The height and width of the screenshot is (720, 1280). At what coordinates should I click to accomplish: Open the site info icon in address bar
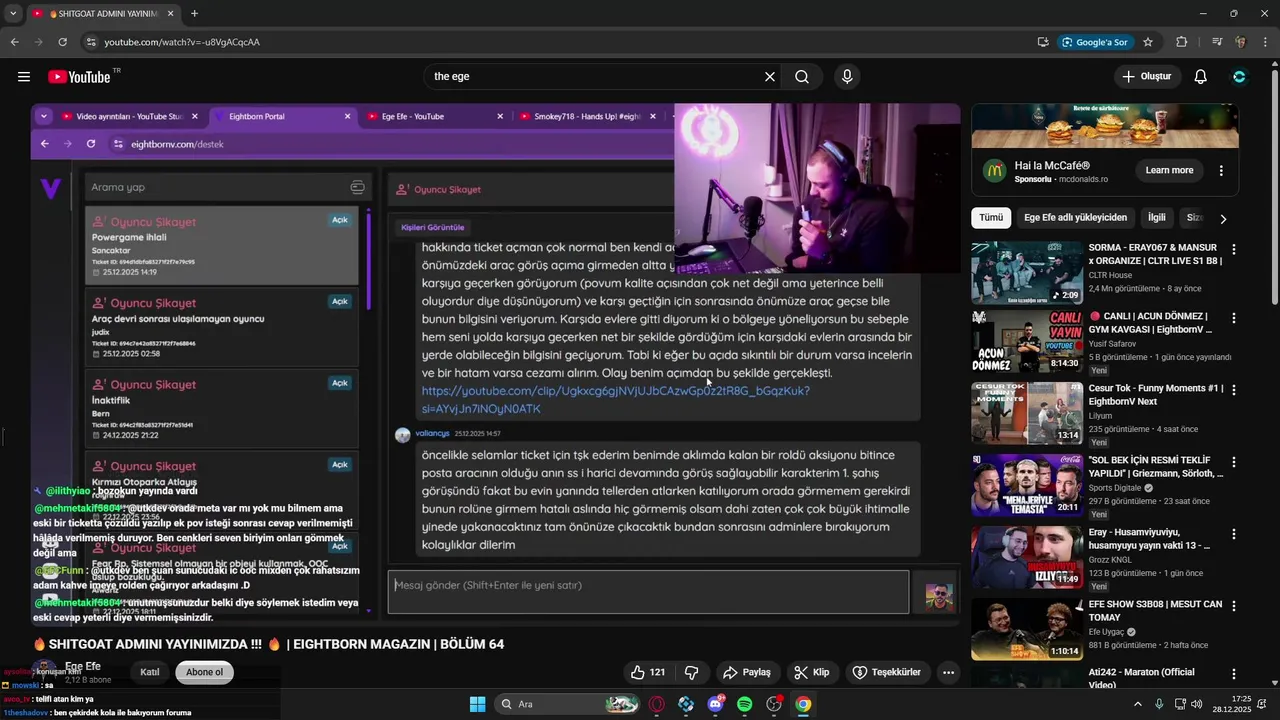(91, 42)
